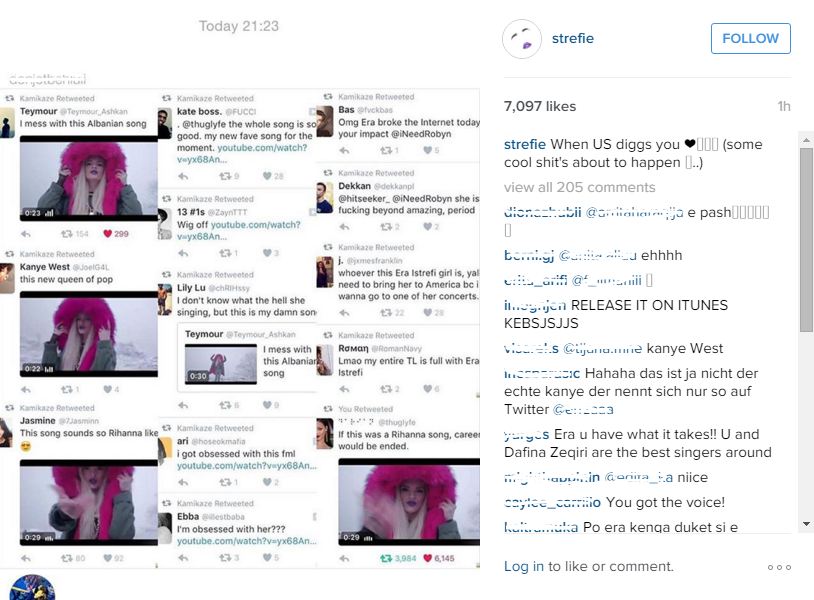Click Log in to like or comment
814x600 pixels.
pyautogui.click(x=524, y=566)
